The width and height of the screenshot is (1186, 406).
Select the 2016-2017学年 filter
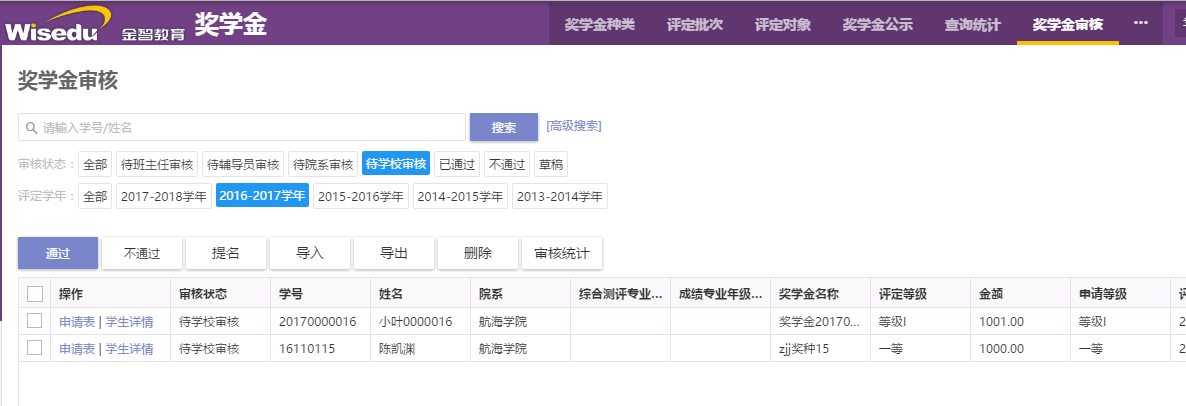[x=262, y=196]
